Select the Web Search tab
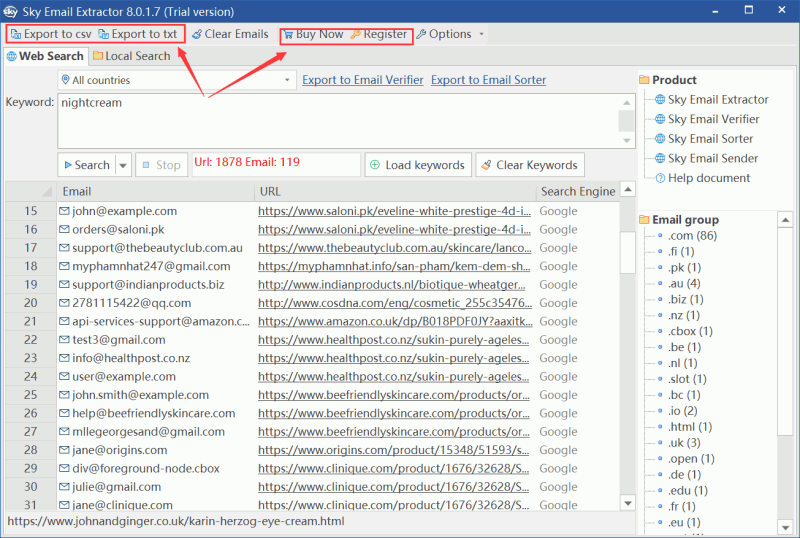The height and width of the screenshot is (538, 800). pyautogui.click(x=45, y=56)
